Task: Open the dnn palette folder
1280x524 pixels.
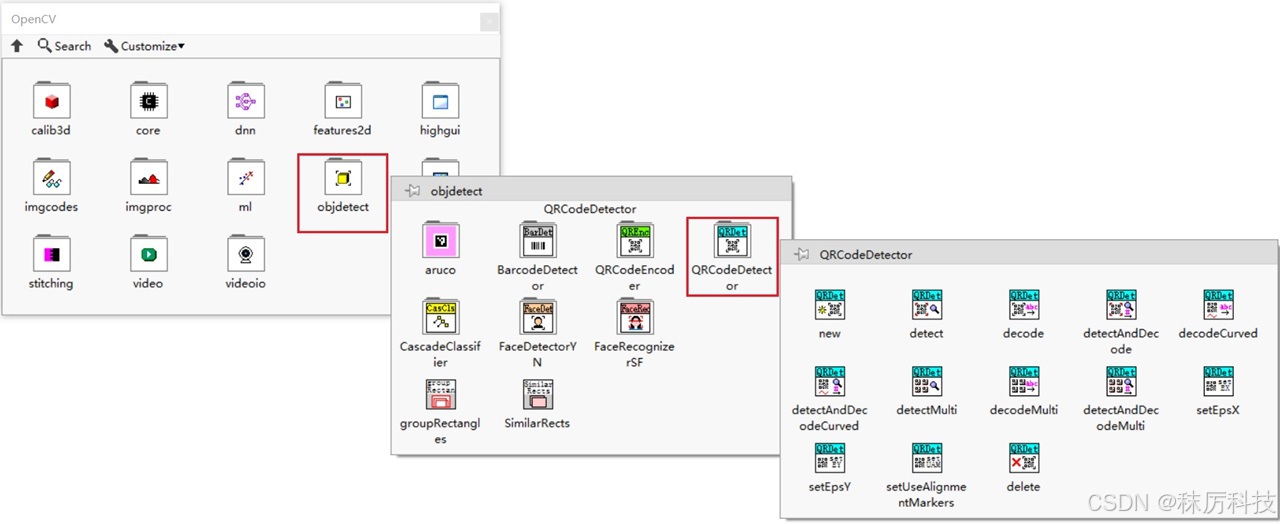Action: coord(245,101)
